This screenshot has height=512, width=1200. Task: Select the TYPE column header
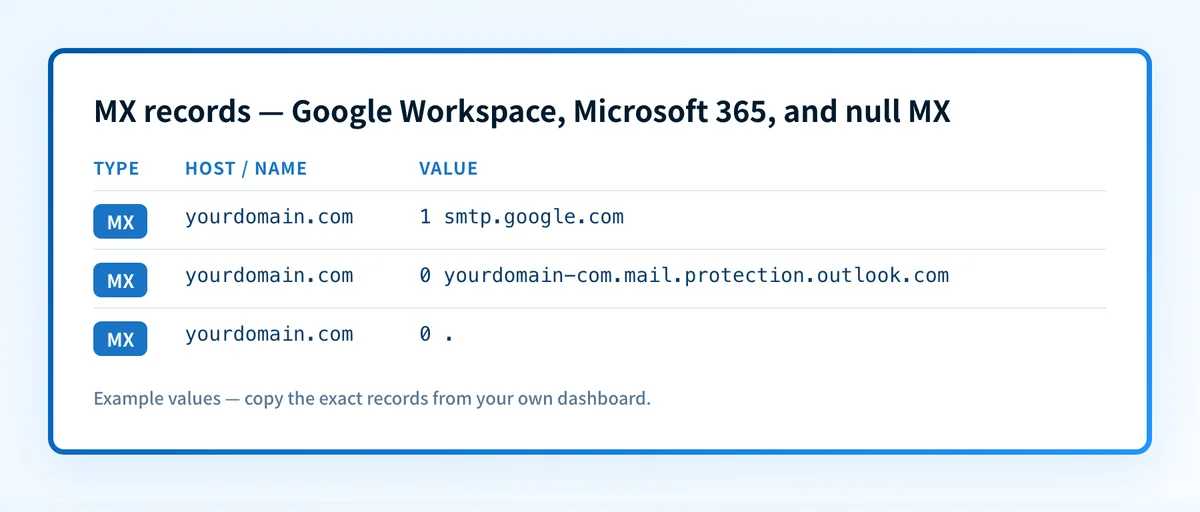coord(116,168)
